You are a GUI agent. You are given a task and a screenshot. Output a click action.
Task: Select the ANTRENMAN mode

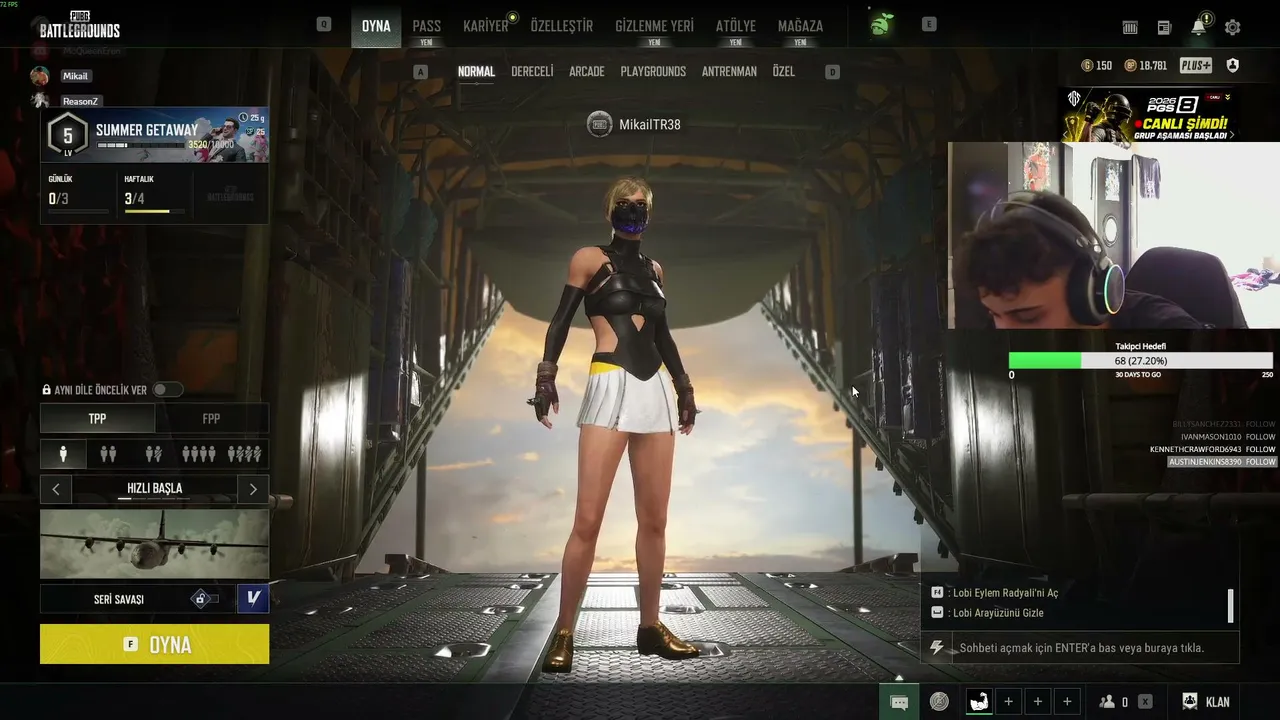coord(729,72)
